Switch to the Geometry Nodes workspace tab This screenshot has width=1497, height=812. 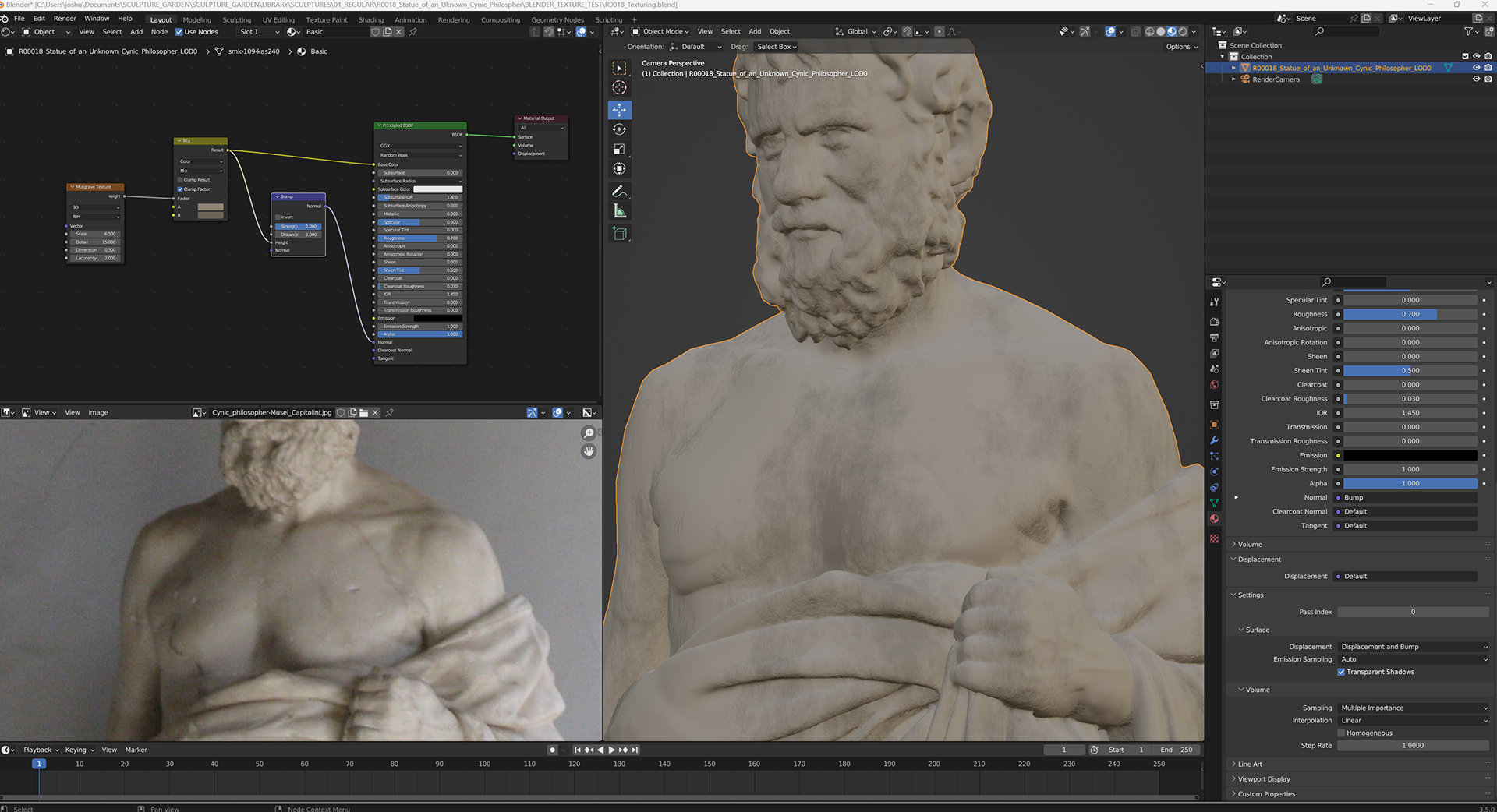557,20
